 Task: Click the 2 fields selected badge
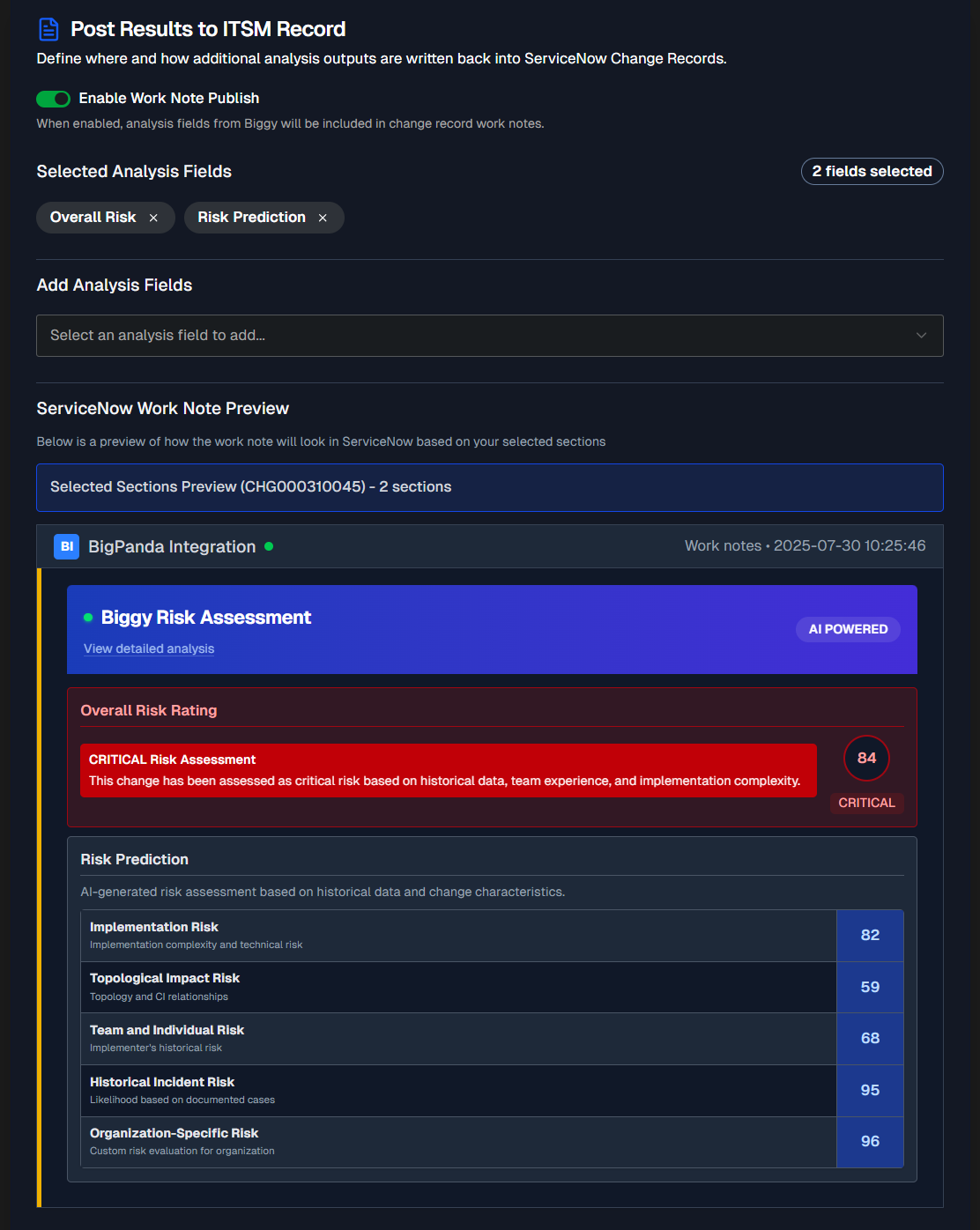pos(872,171)
